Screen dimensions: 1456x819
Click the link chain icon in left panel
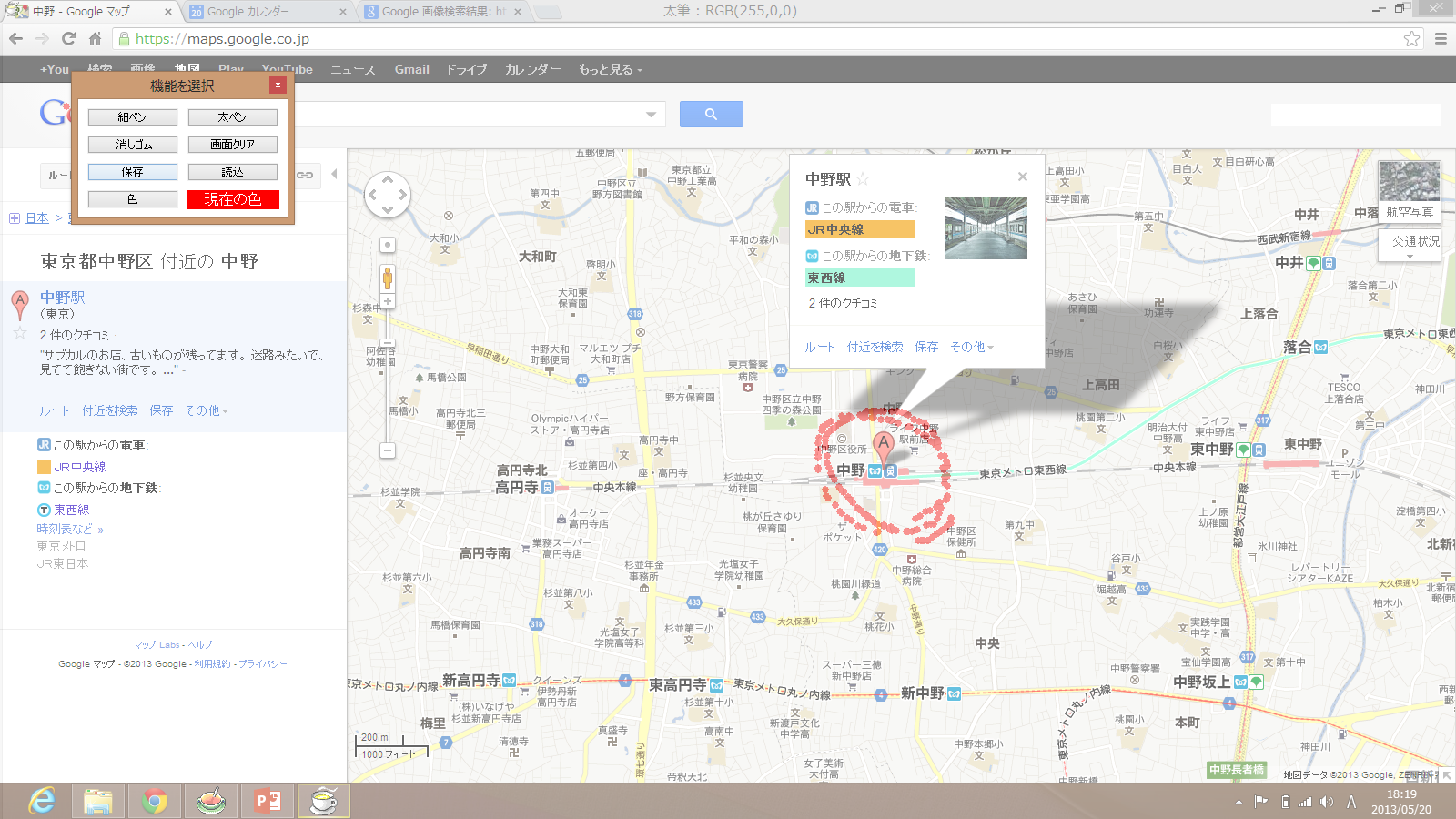coord(305,175)
